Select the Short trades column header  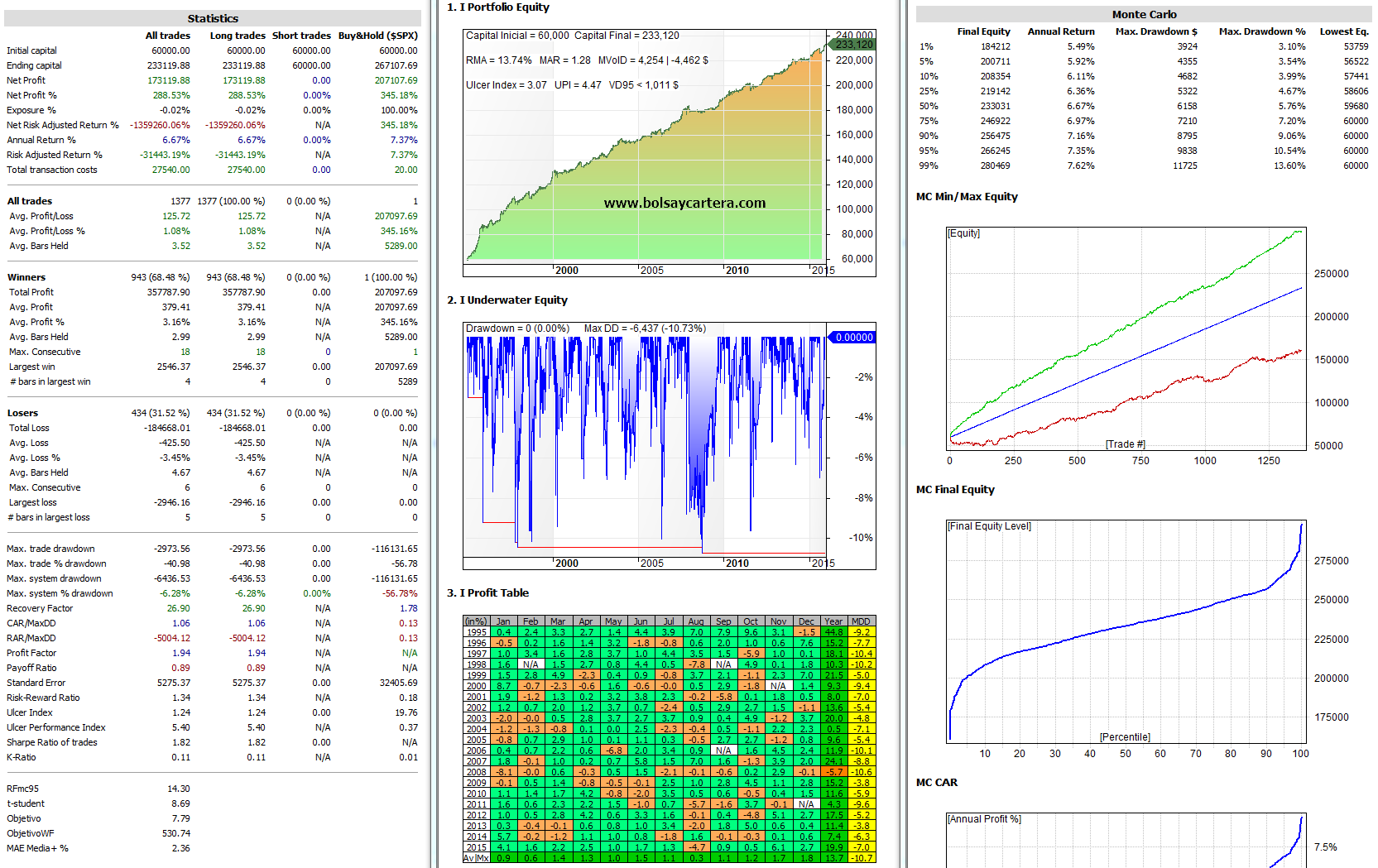click(x=301, y=36)
